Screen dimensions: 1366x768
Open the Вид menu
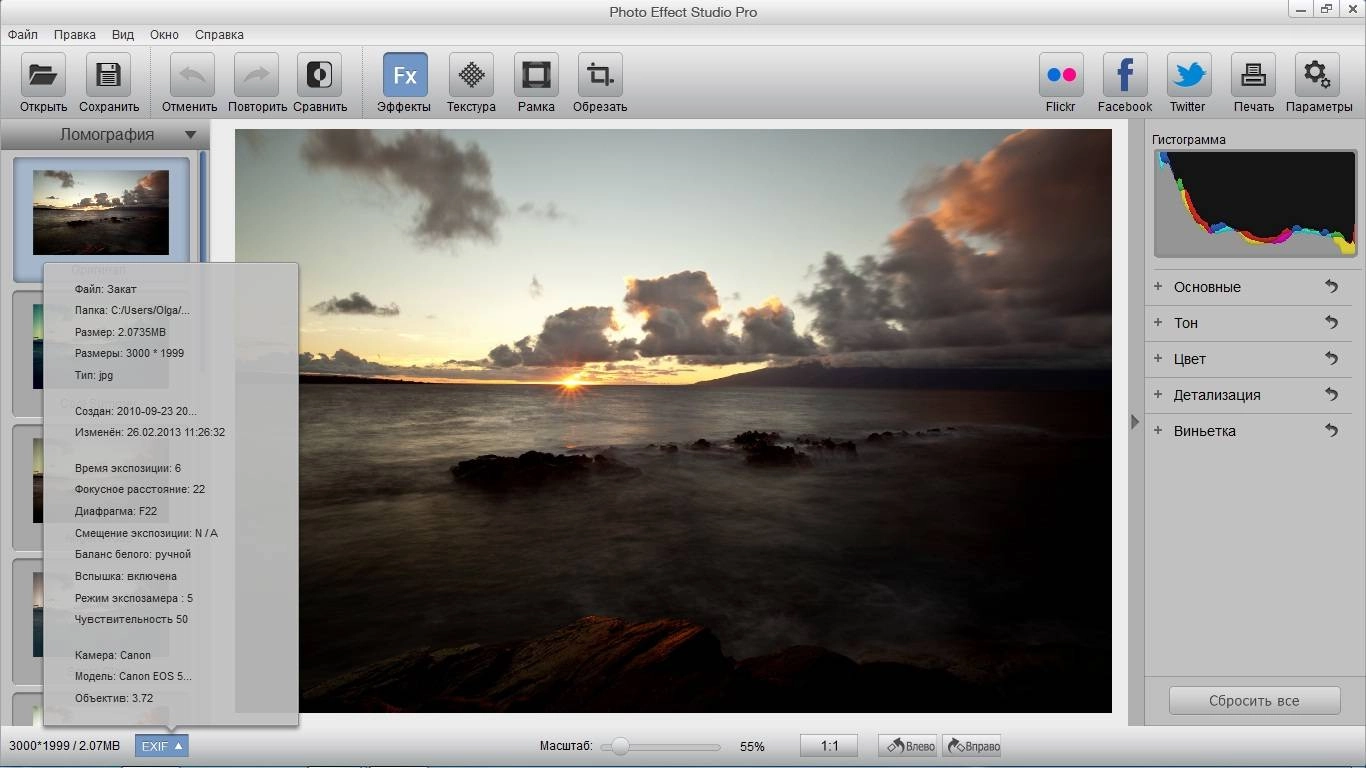123,34
